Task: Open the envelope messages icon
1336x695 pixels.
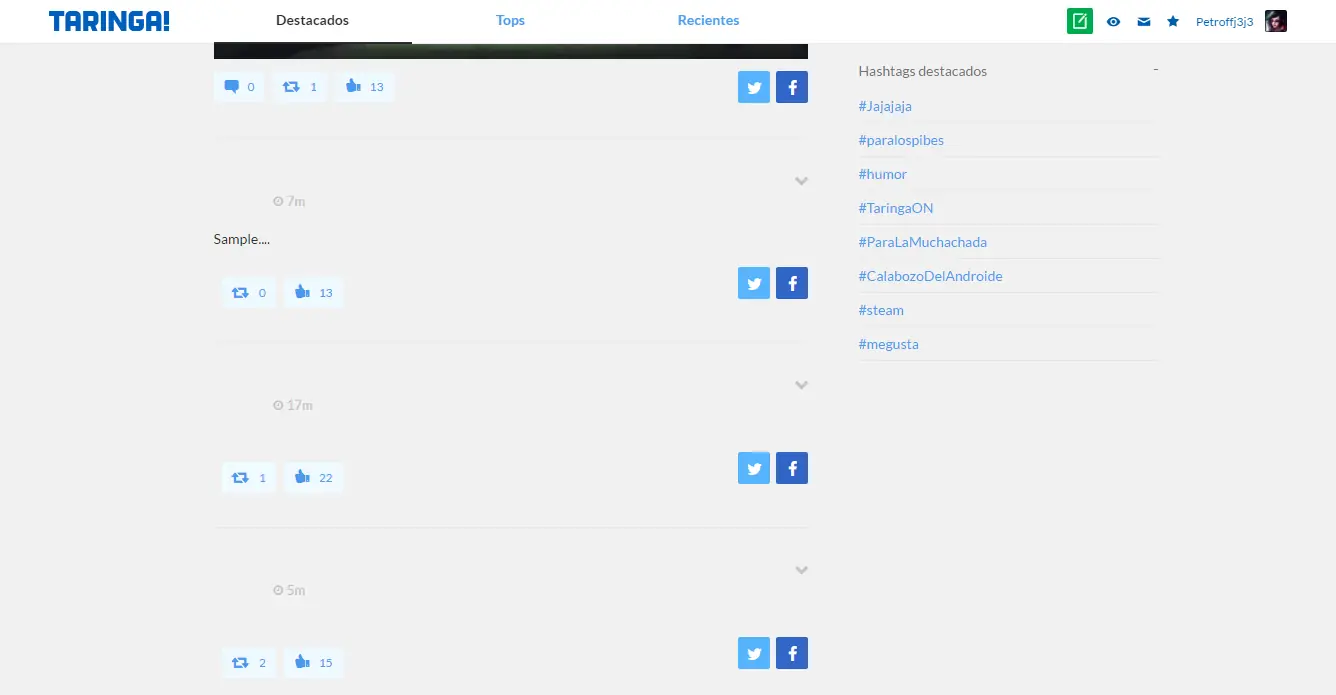Action: click(1144, 21)
